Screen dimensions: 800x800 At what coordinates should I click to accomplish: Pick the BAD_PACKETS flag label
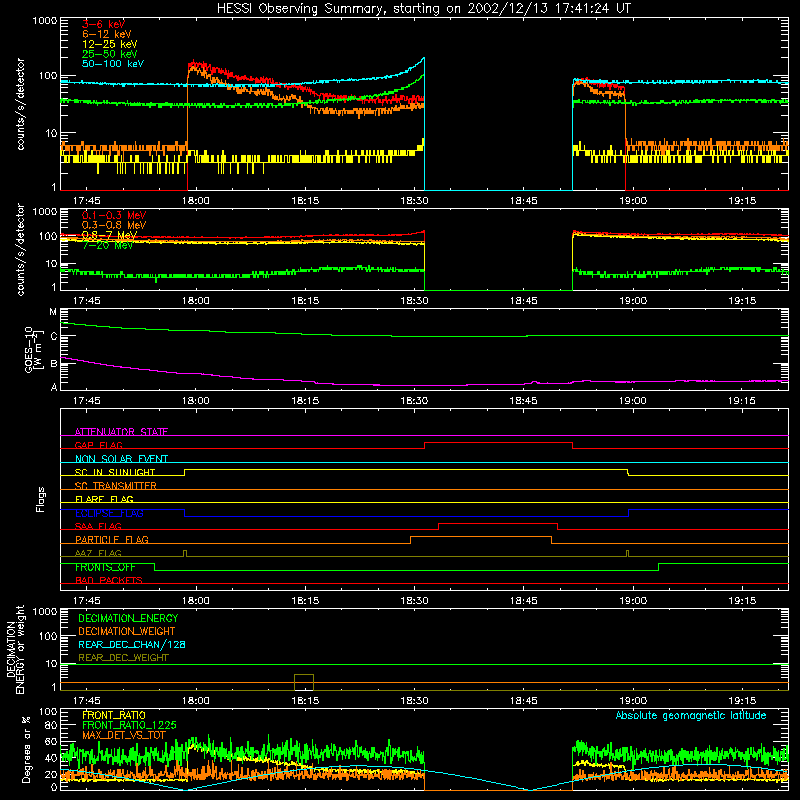[109, 580]
